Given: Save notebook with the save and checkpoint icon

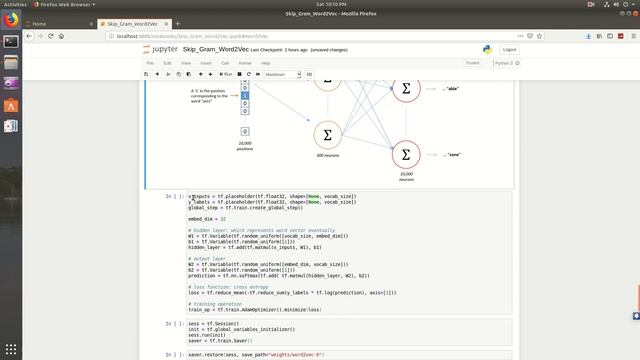Looking at the screenshot, I should point(146,74).
